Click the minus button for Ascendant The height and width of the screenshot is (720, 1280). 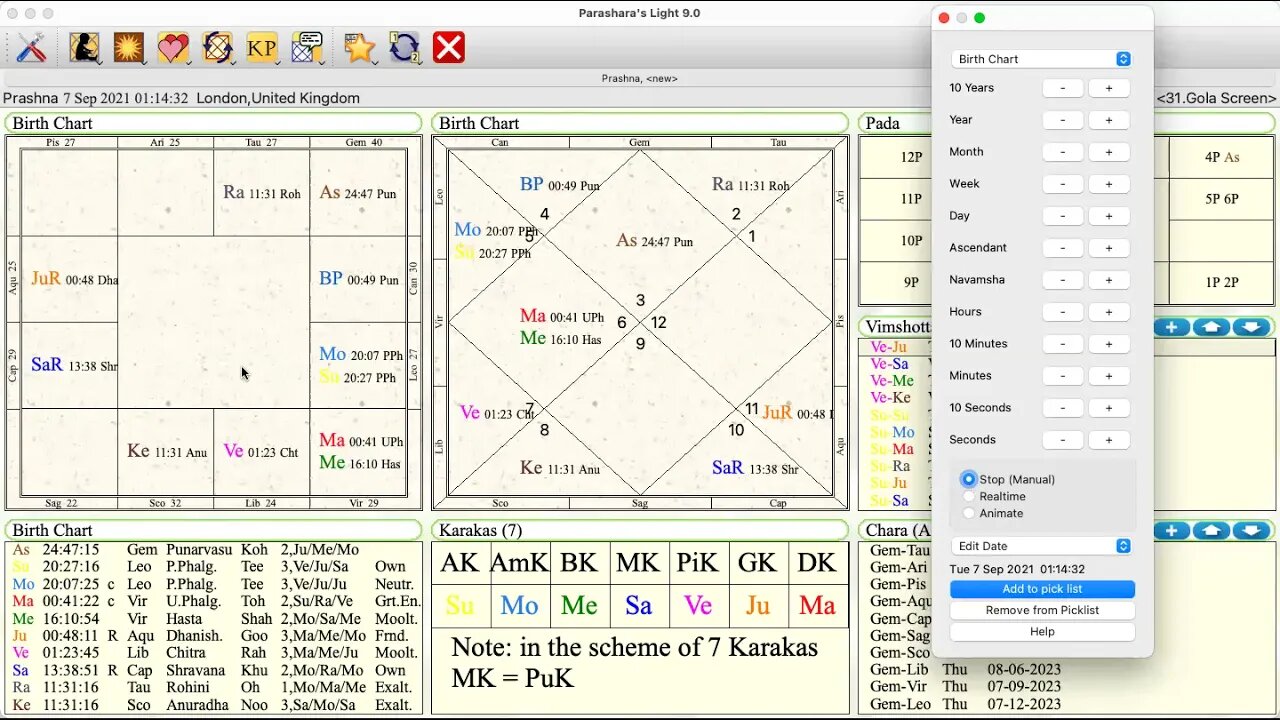[1063, 248]
